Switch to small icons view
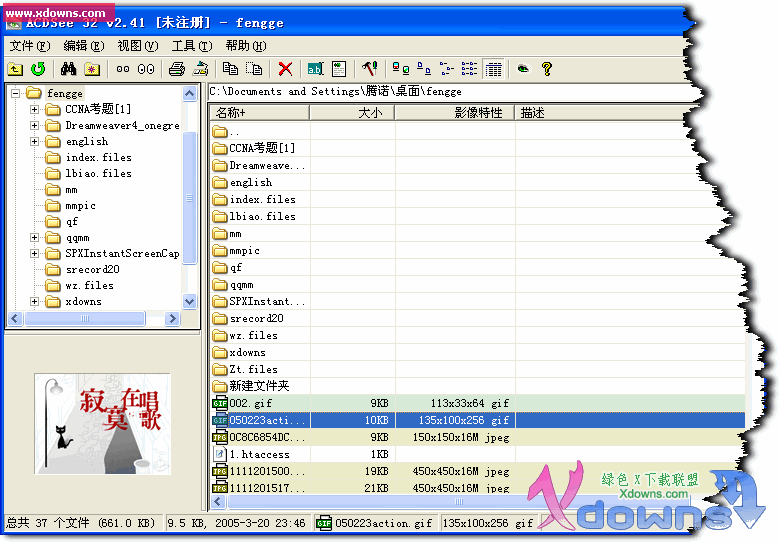The height and width of the screenshot is (542, 780). pyautogui.click(x=423, y=69)
